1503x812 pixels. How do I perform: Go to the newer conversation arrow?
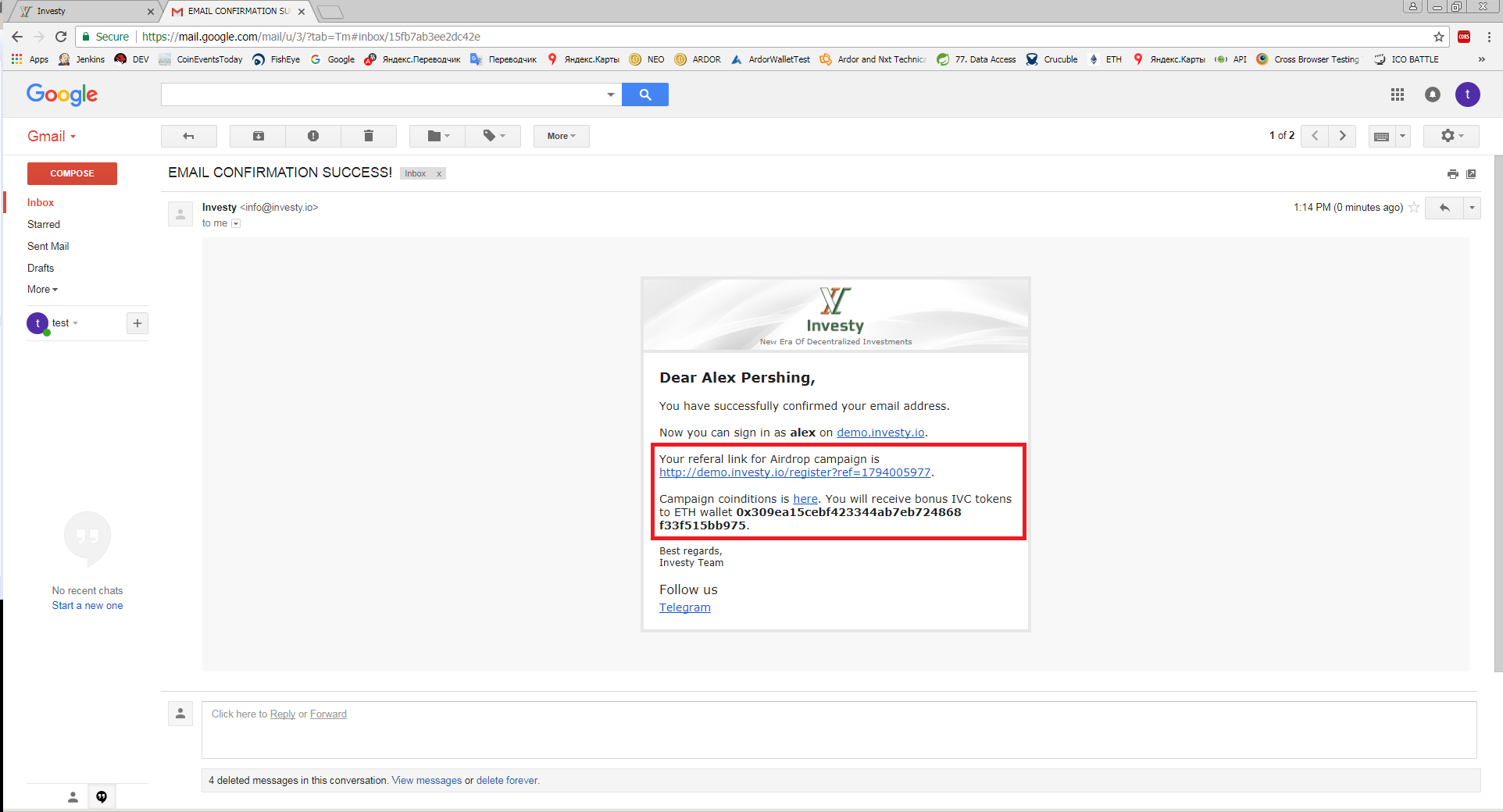pyautogui.click(x=1316, y=136)
